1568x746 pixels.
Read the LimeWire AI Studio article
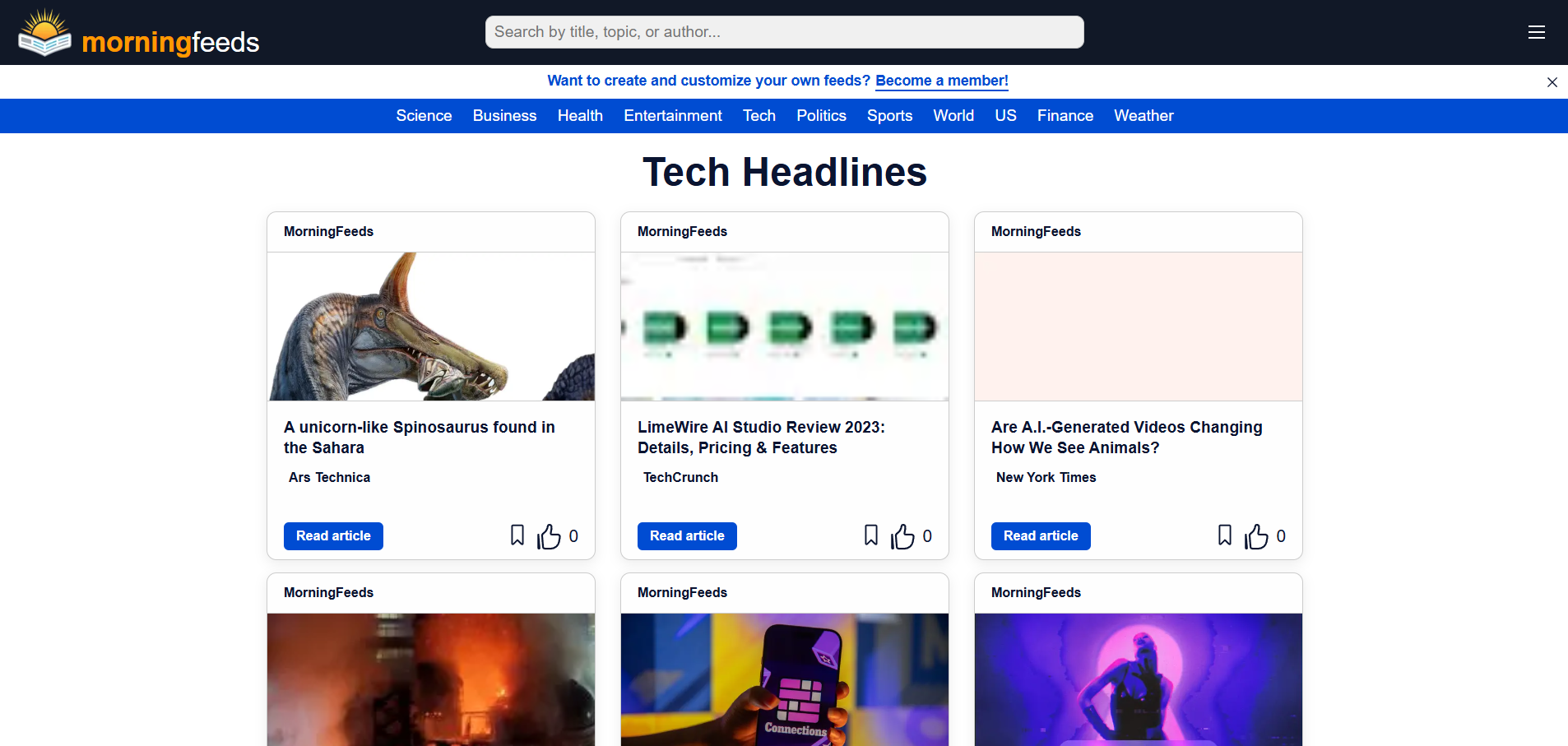[x=686, y=535]
